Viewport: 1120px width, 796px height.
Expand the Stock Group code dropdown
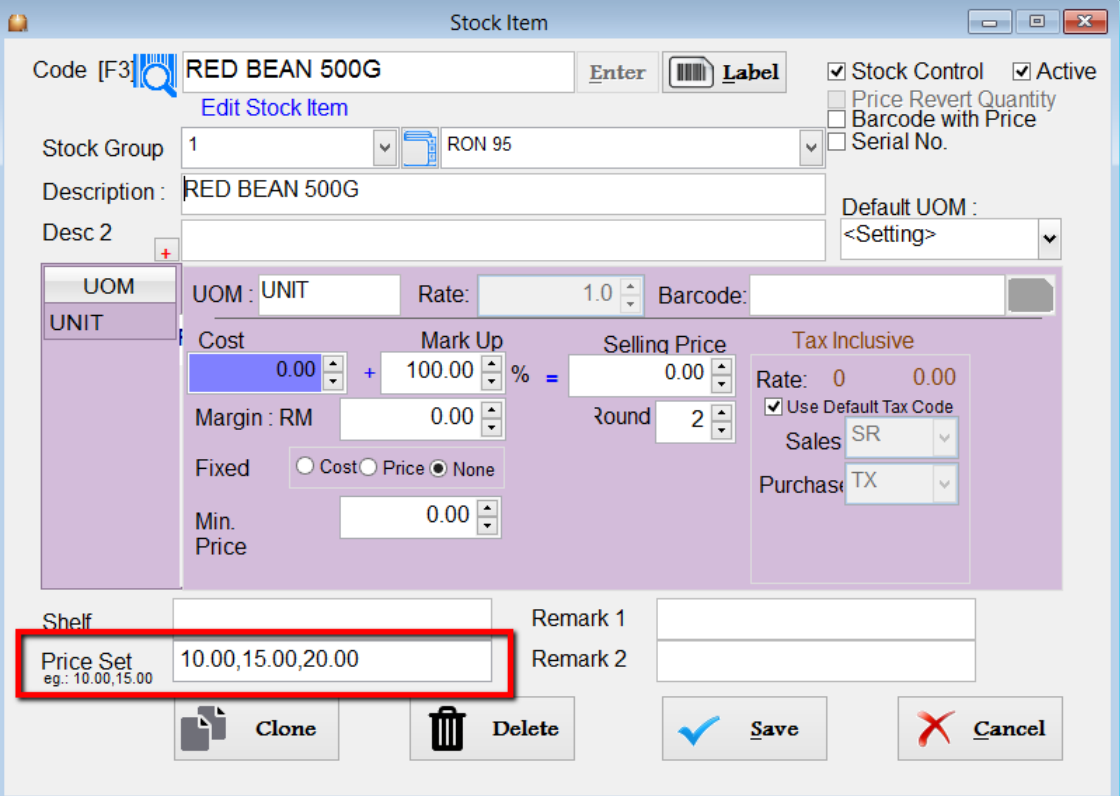coord(385,148)
